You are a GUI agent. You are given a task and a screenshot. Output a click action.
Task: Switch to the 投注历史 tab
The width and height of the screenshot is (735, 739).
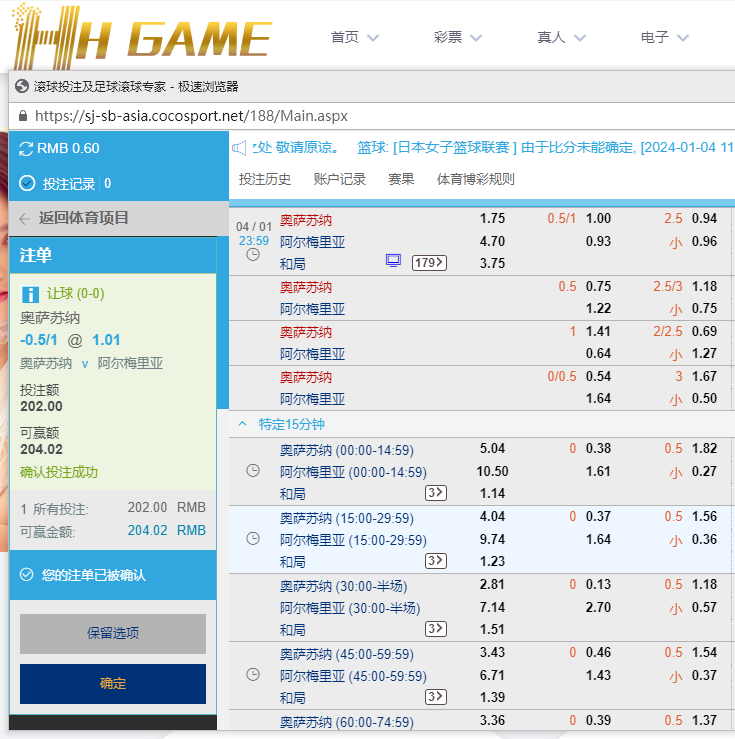point(265,180)
